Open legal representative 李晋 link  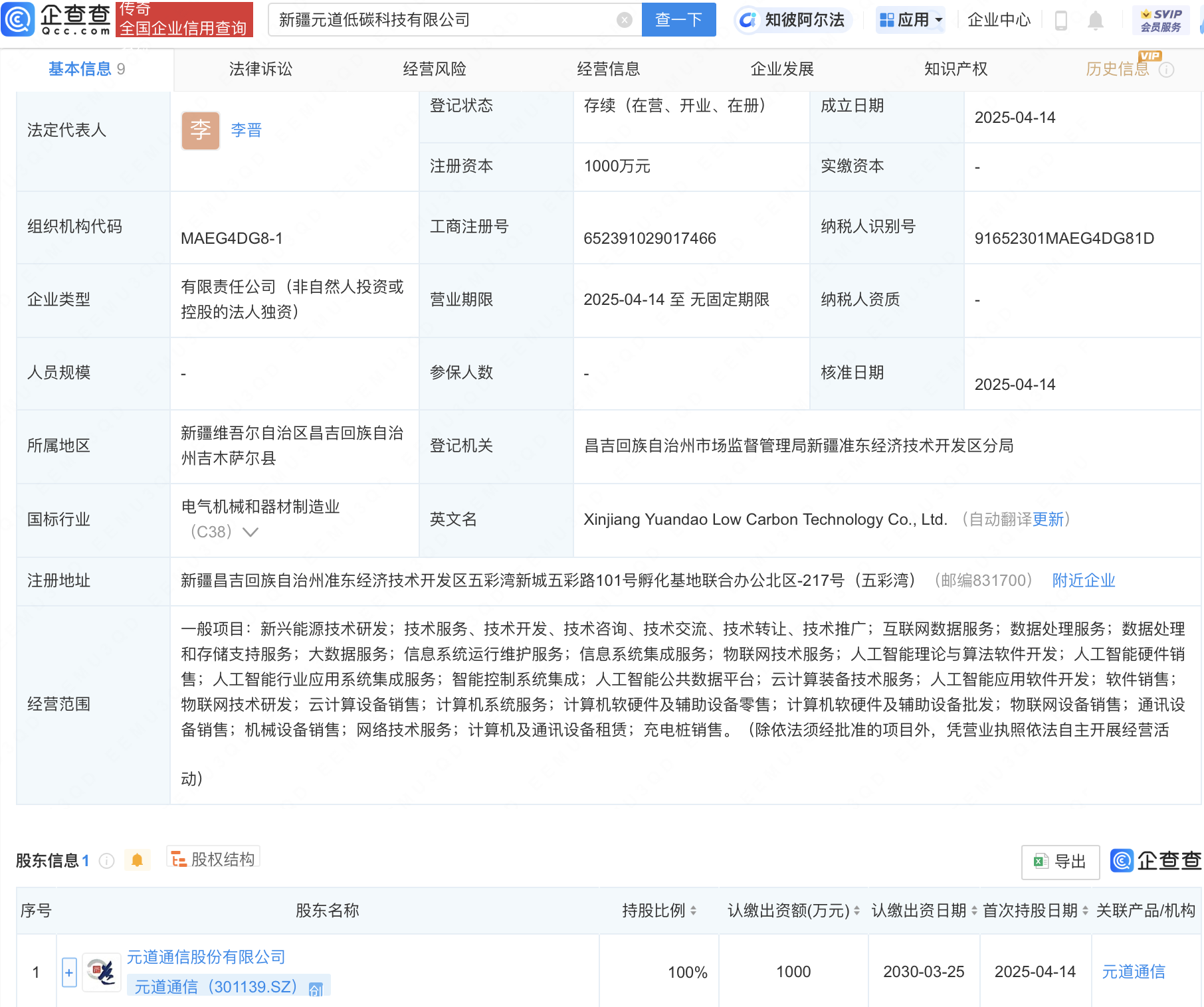pyautogui.click(x=247, y=130)
